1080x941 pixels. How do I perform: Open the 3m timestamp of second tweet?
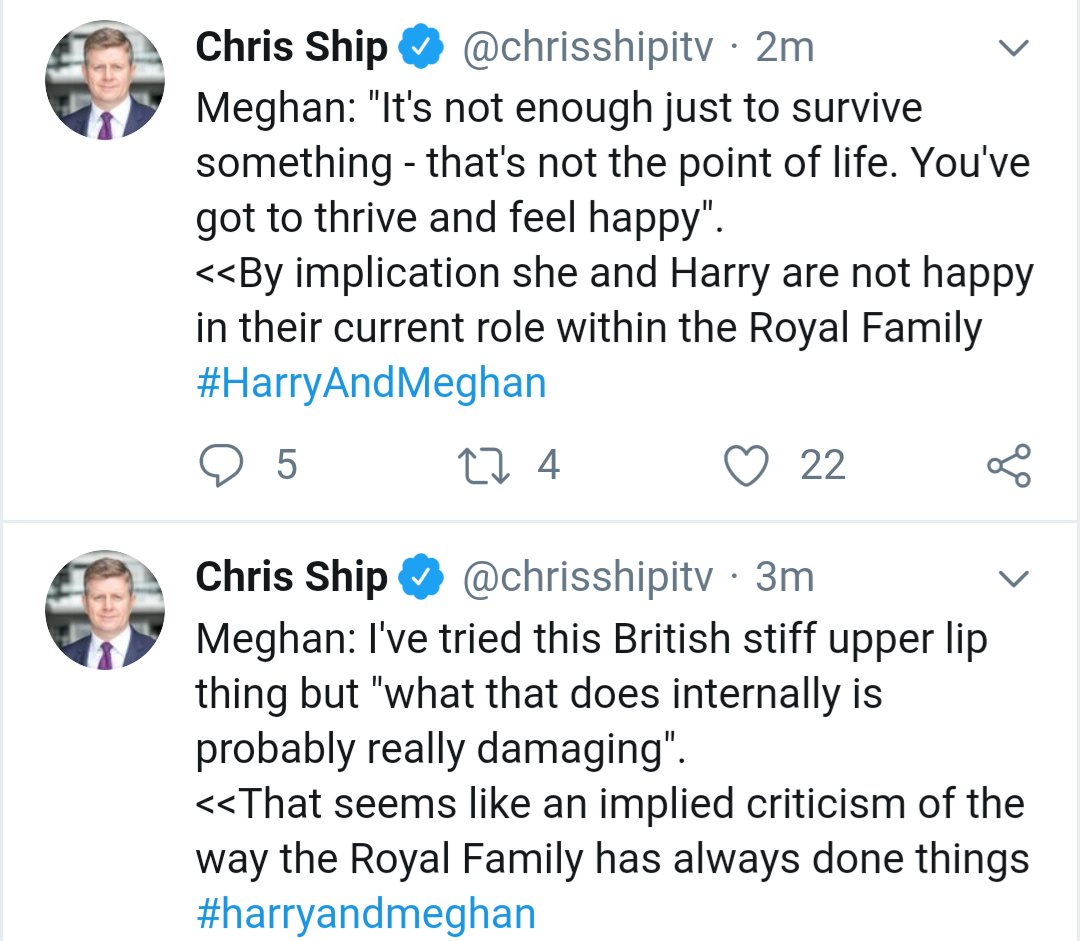[785, 577]
